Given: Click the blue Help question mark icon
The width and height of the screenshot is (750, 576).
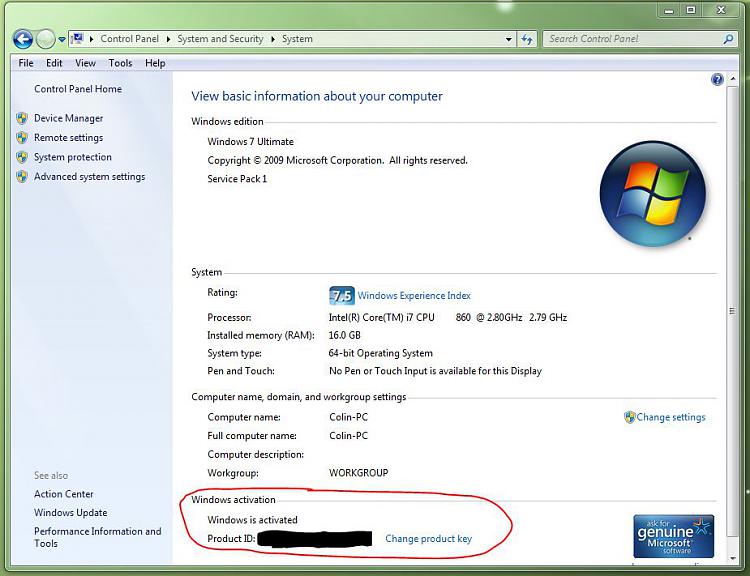Looking at the screenshot, I should pyautogui.click(x=717, y=79).
